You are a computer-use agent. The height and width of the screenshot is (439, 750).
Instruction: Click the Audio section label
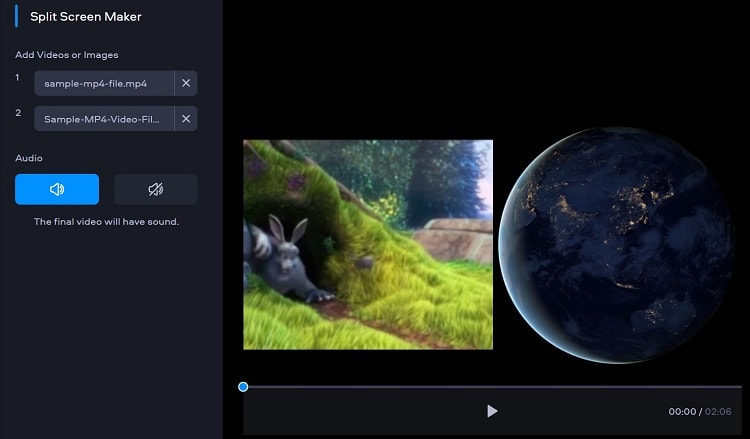[29, 158]
